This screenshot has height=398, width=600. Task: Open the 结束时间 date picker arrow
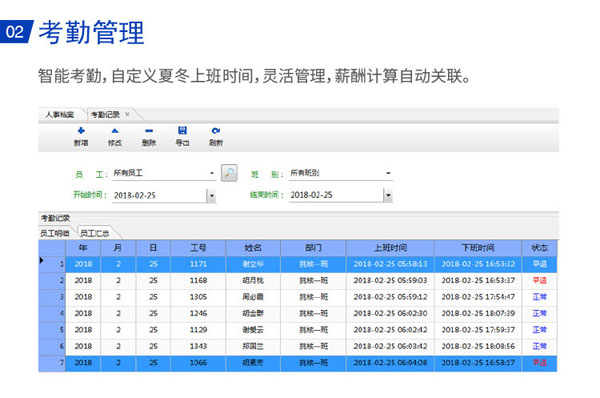click(x=388, y=196)
